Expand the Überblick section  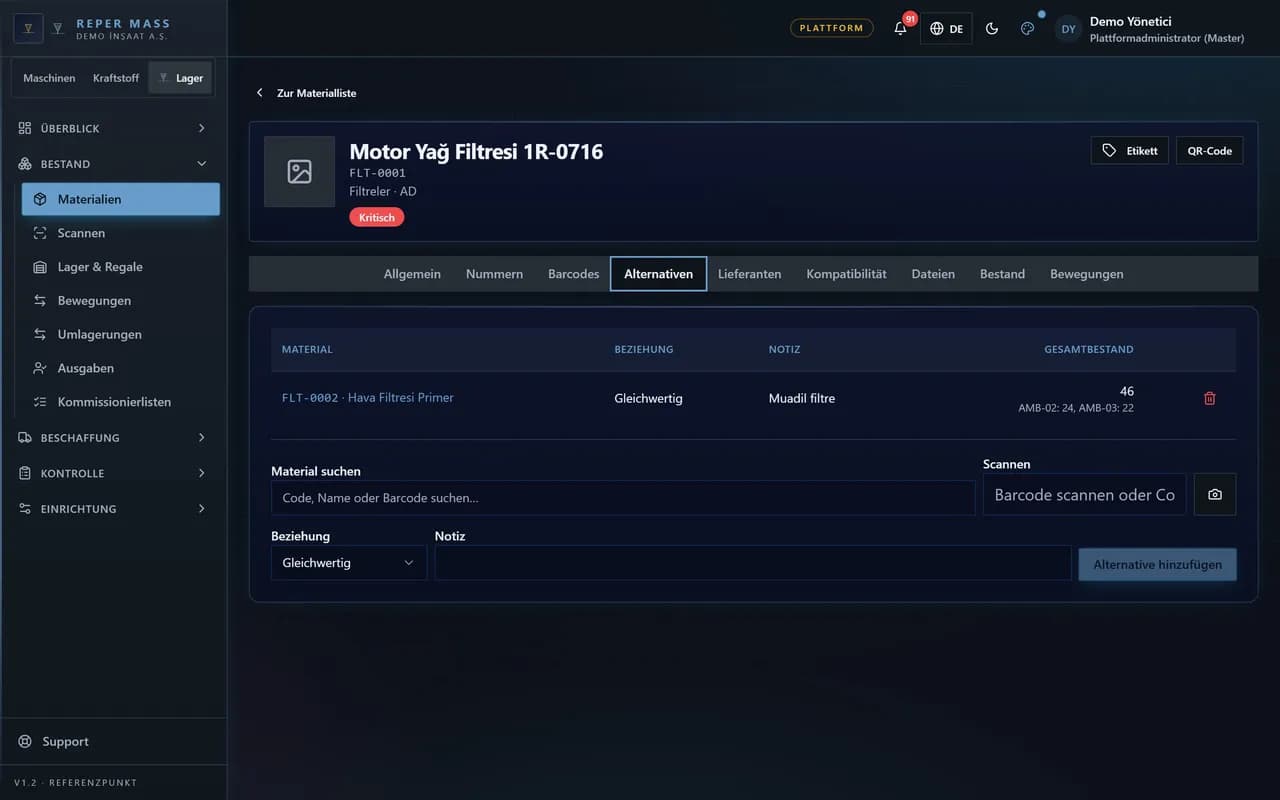113,128
